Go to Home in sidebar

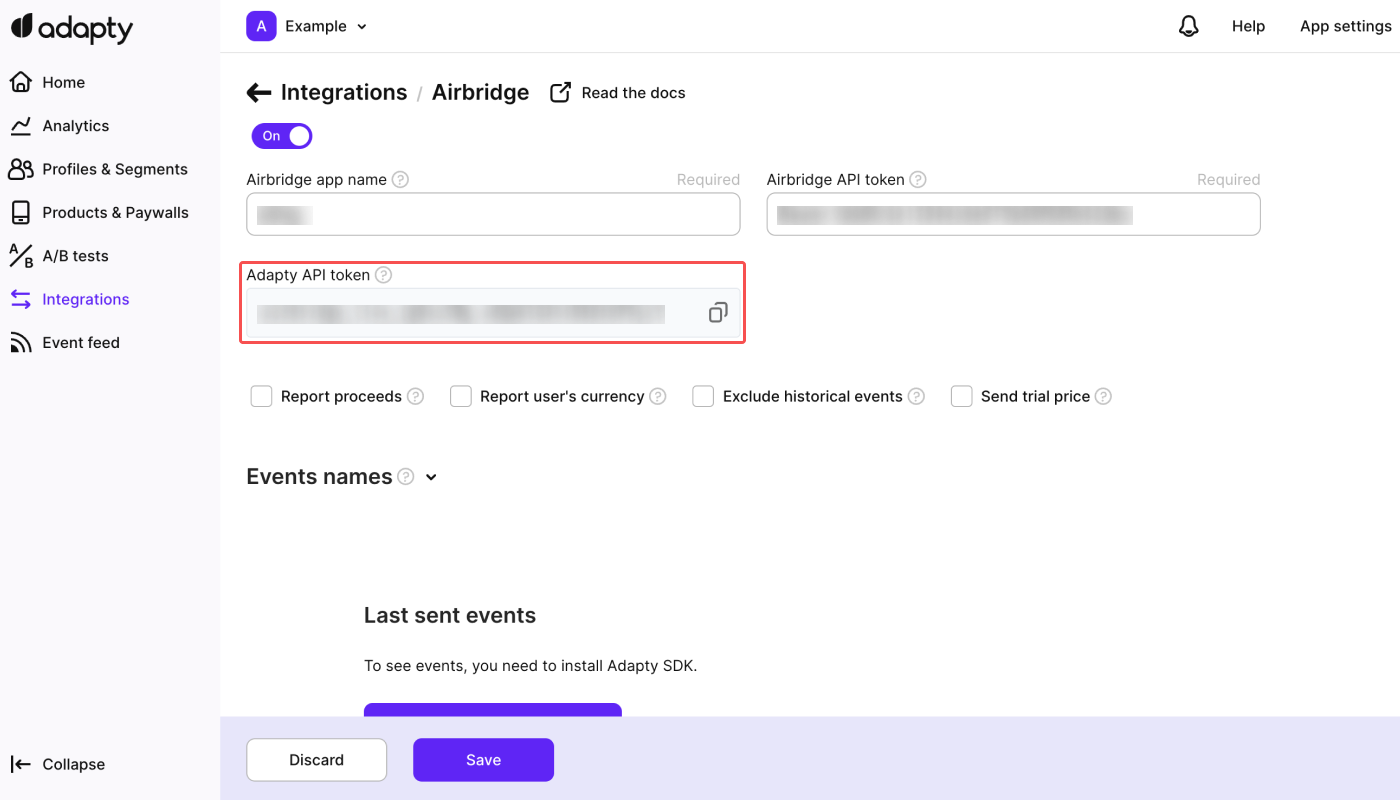[64, 82]
